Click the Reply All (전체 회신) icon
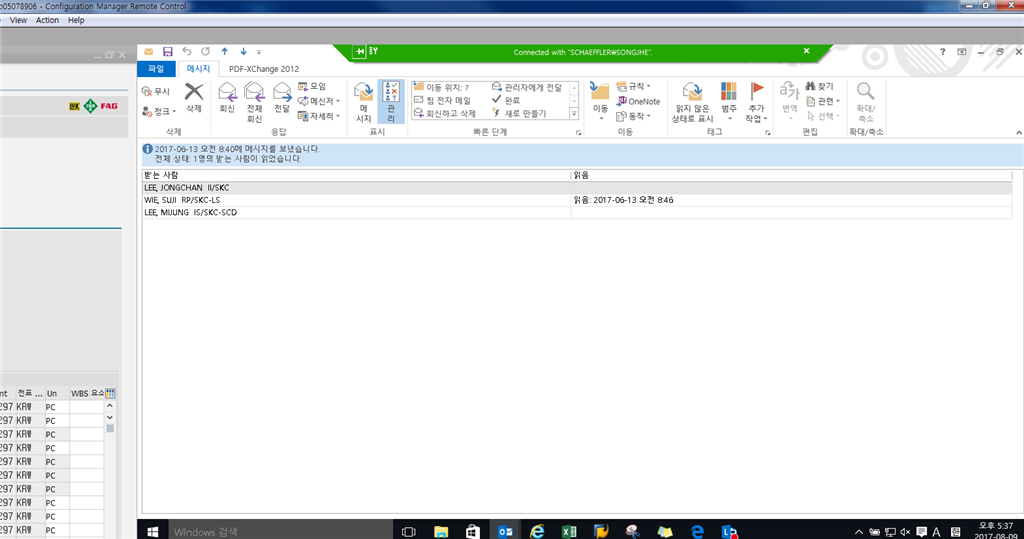 254,91
